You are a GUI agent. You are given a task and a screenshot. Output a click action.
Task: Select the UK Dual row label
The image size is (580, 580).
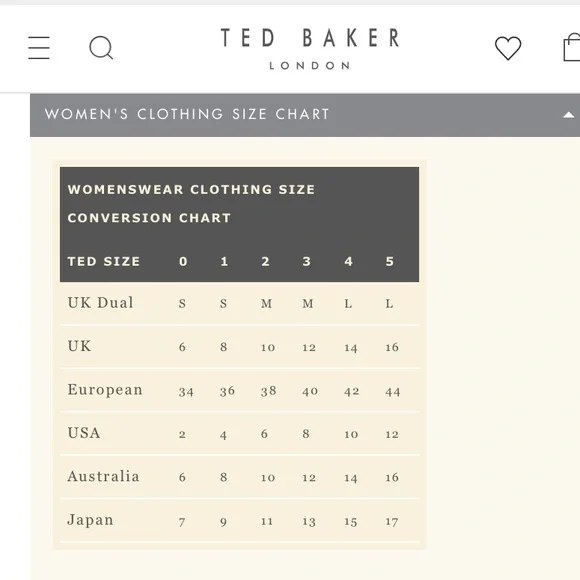[100, 303]
